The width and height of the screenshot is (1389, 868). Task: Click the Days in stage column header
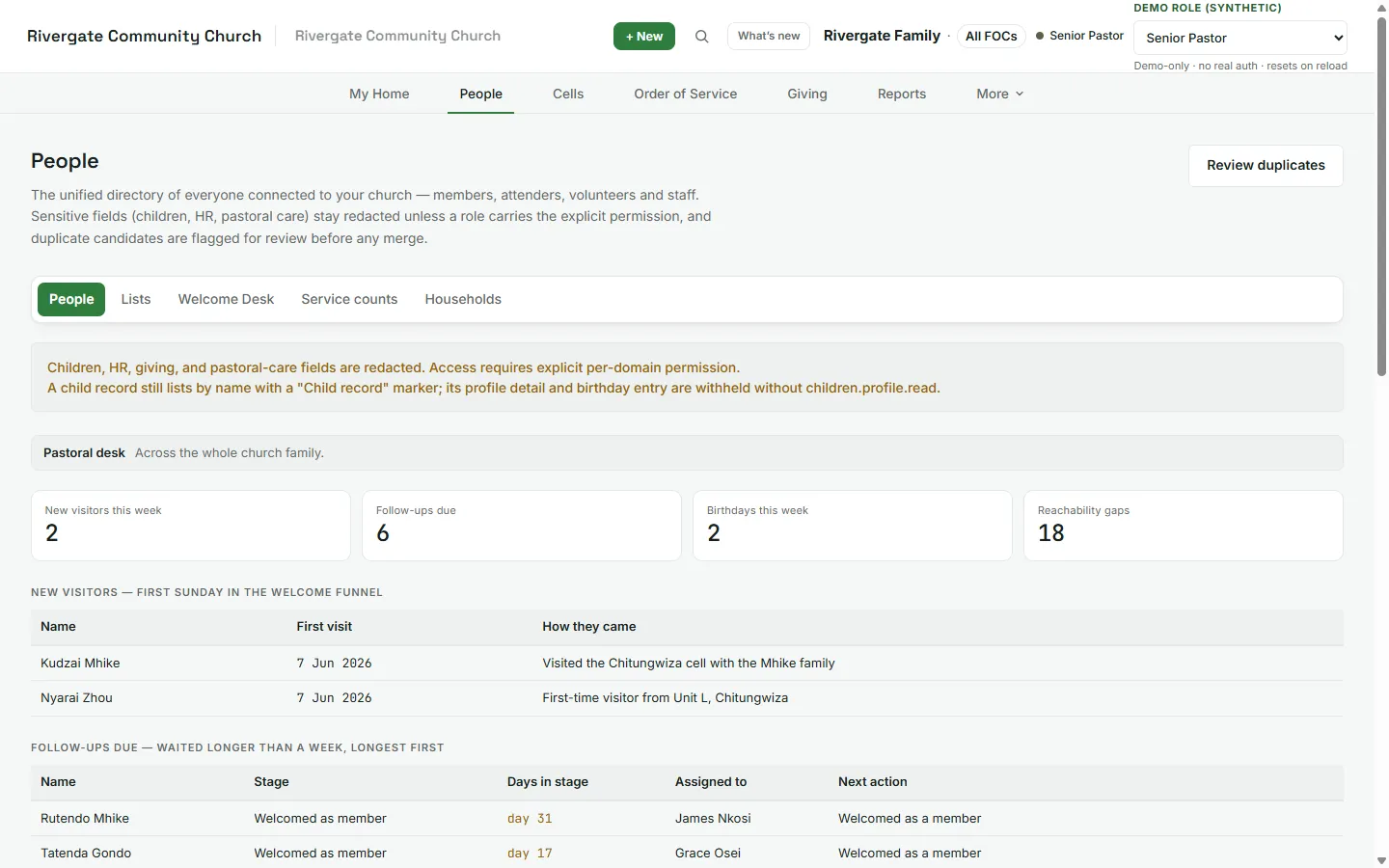(548, 782)
